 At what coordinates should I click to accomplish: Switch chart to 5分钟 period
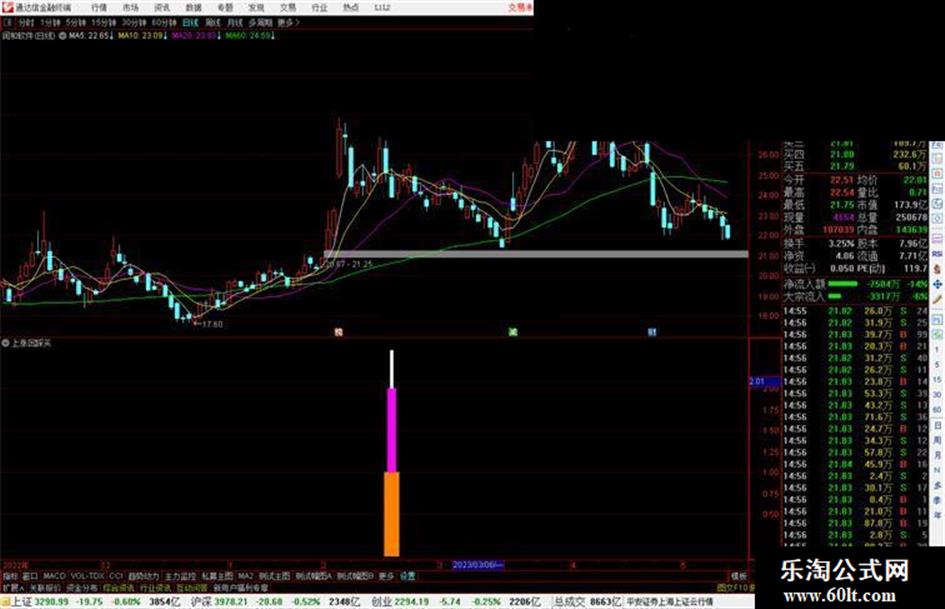[75, 22]
